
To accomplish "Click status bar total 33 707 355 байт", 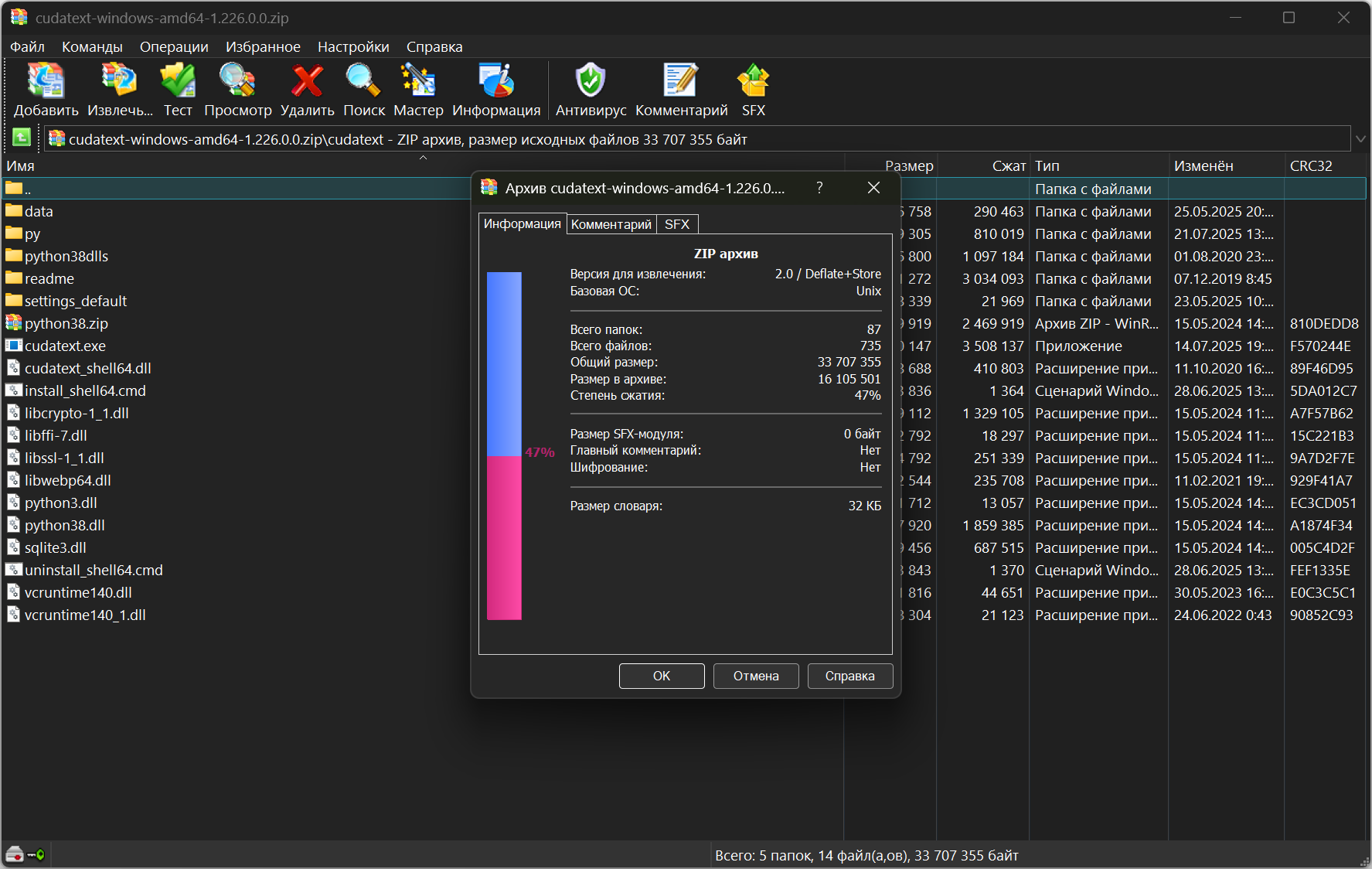I will point(966,855).
